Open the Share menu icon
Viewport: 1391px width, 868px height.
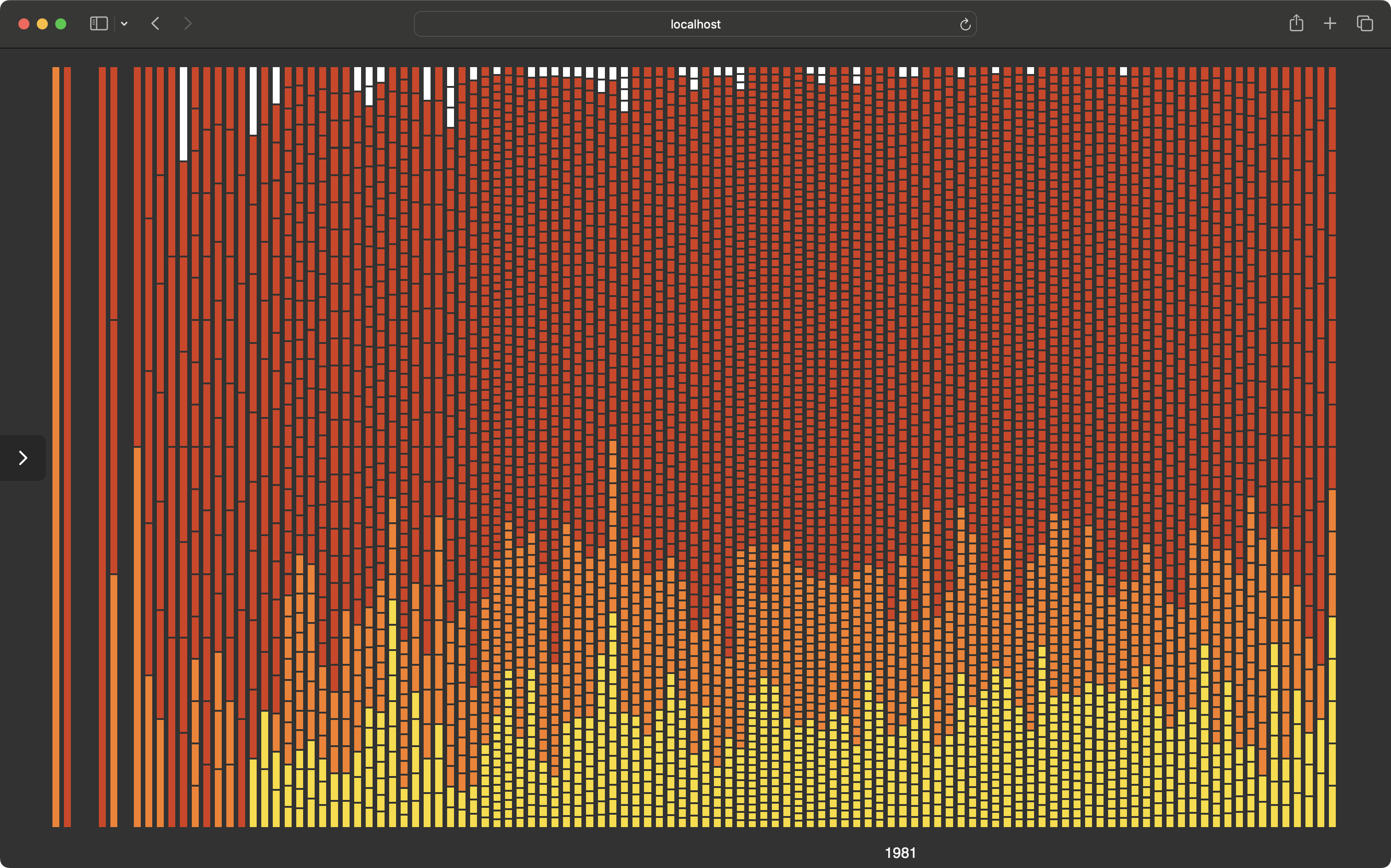point(1296,23)
